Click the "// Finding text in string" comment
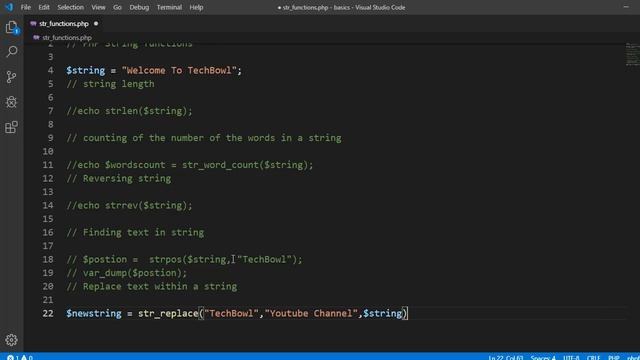 point(135,232)
